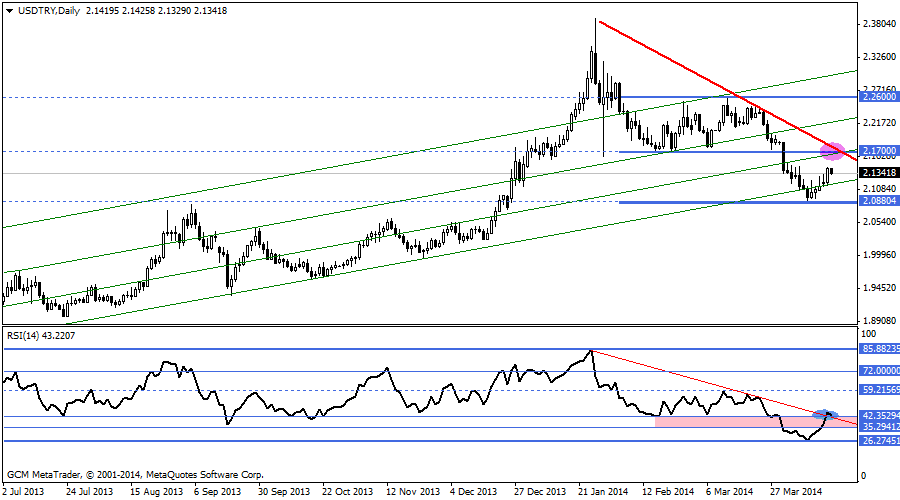This screenshot has height=500, width=900.
Task: Click the 12 Feb 2014 date label
Action: (668, 491)
